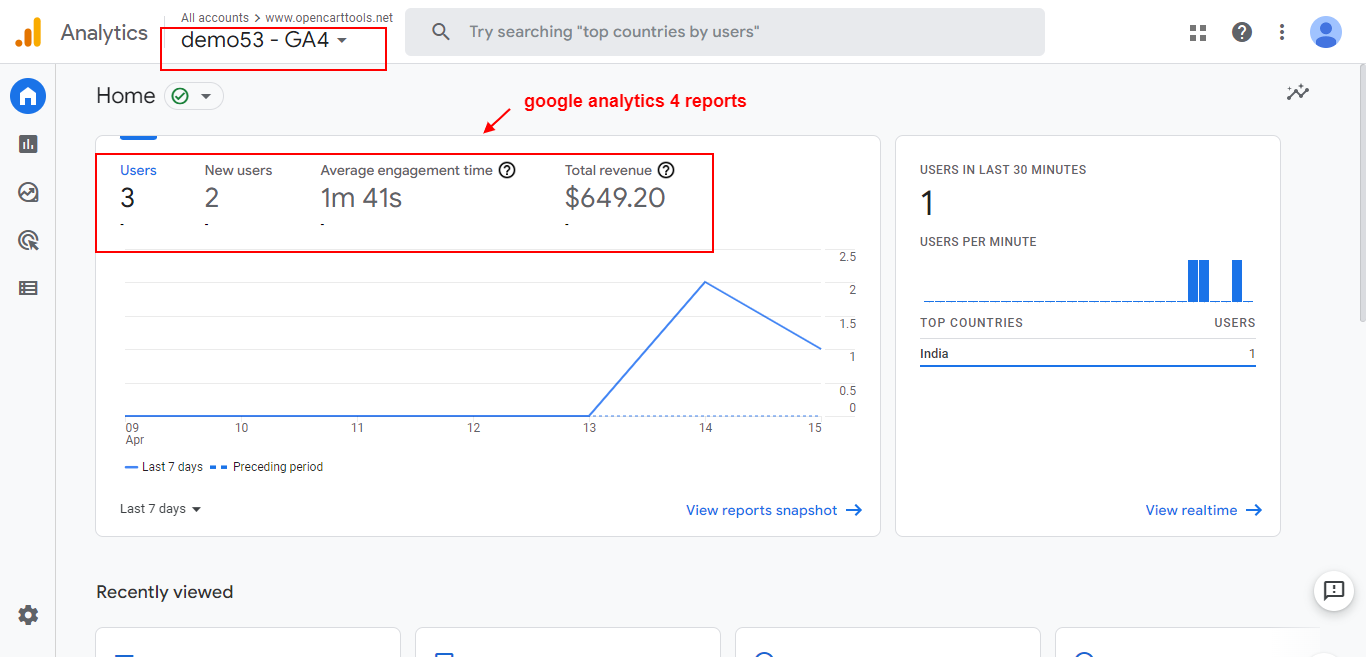Click the Users per minute label
This screenshot has width=1366, height=657.
978,242
